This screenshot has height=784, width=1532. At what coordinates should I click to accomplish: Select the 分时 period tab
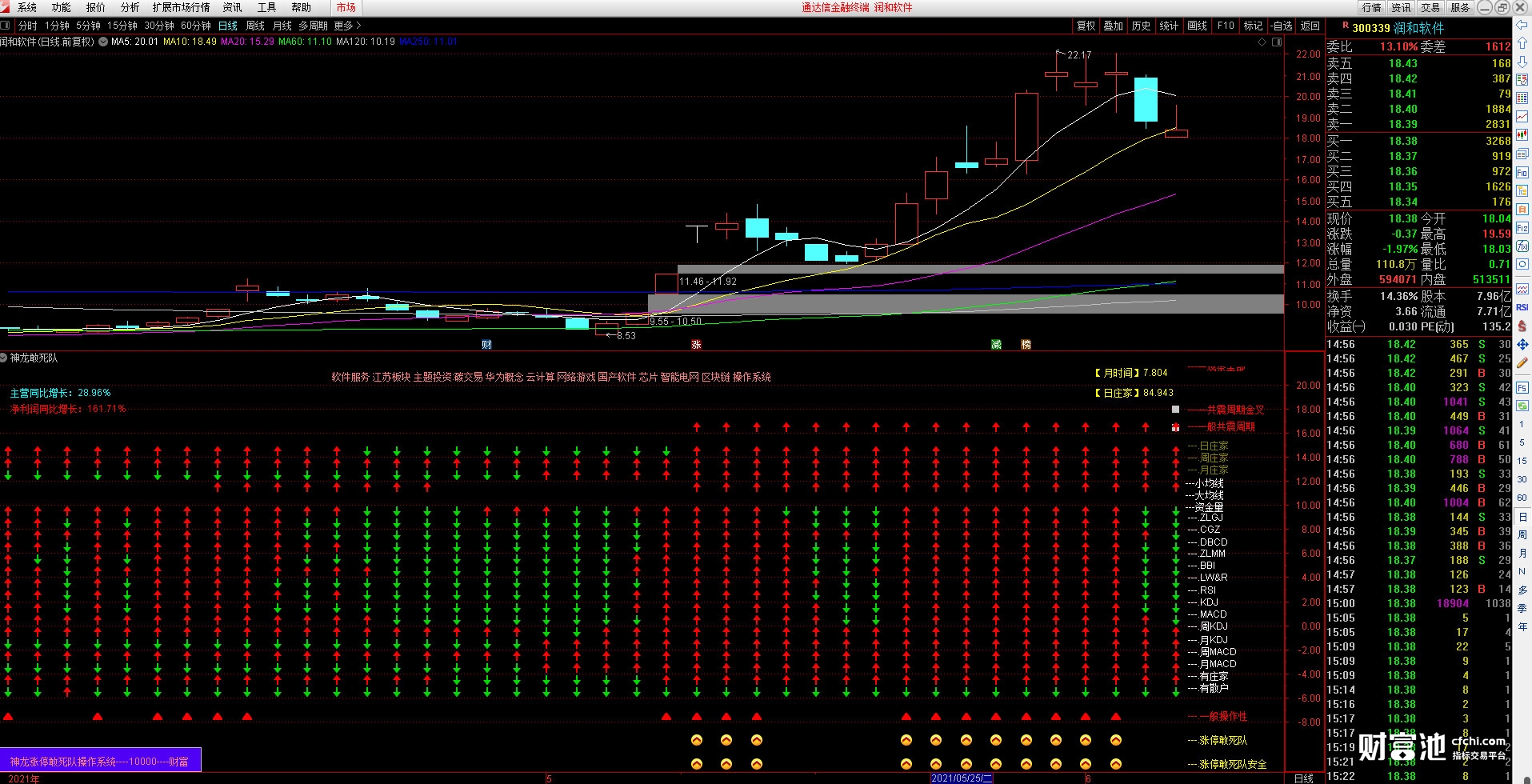28,26
